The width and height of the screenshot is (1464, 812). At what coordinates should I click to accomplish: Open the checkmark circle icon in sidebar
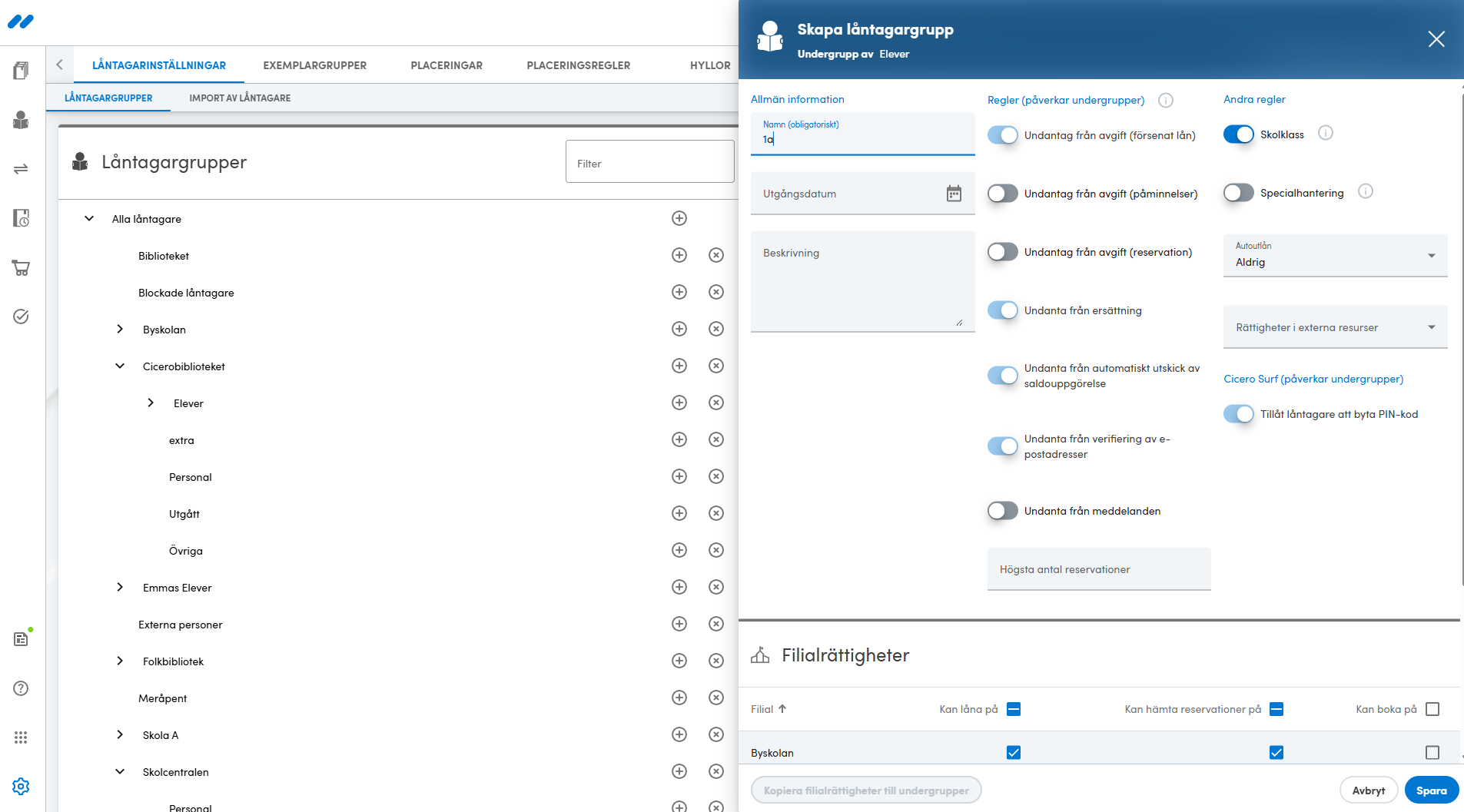tap(21, 317)
